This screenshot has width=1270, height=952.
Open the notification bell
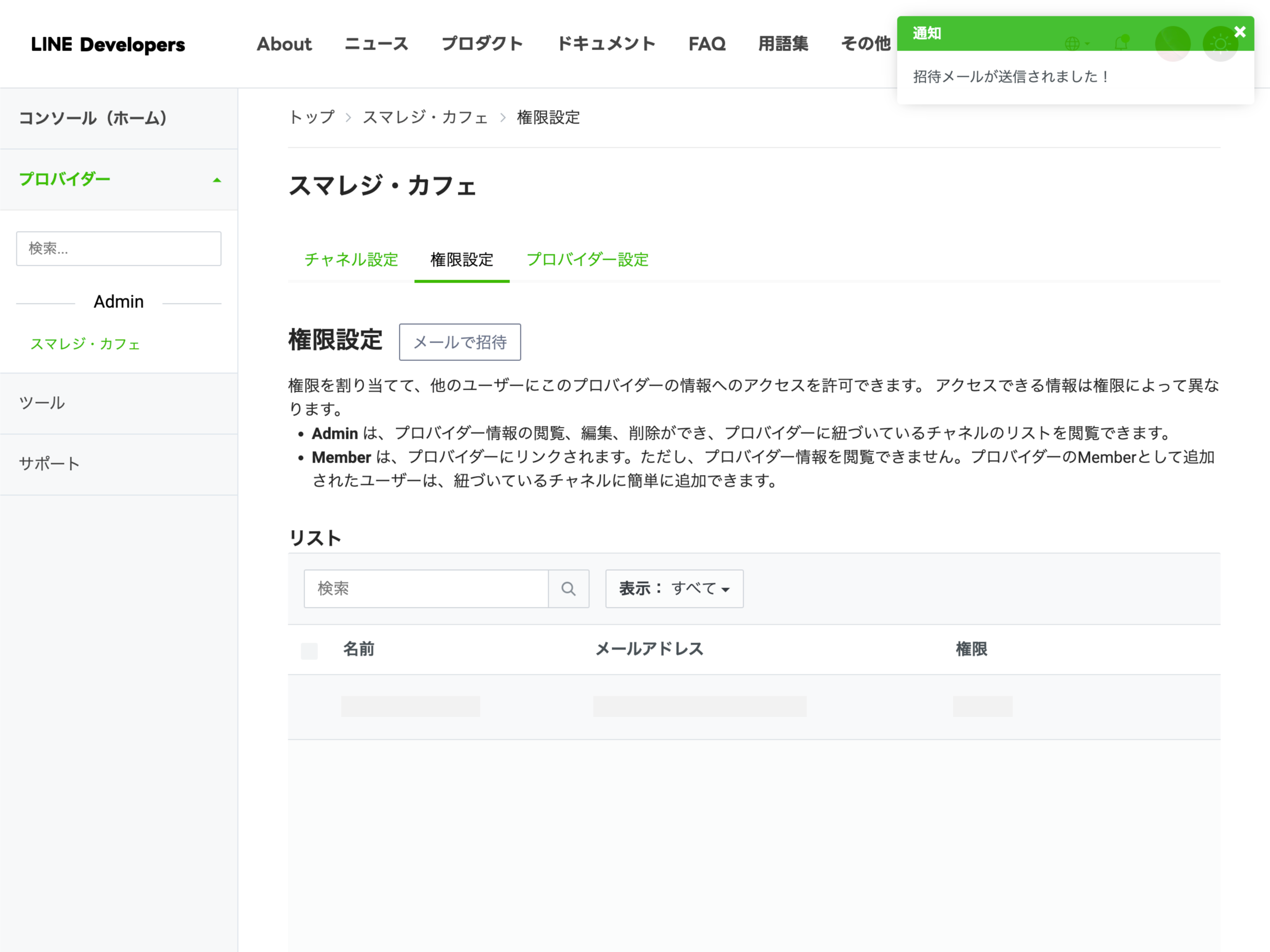(1121, 43)
